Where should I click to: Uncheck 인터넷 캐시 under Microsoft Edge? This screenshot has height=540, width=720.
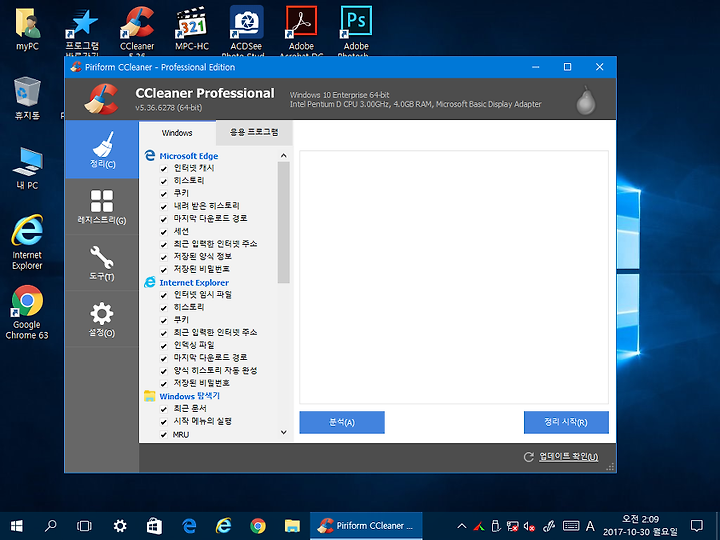coord(163,169)
